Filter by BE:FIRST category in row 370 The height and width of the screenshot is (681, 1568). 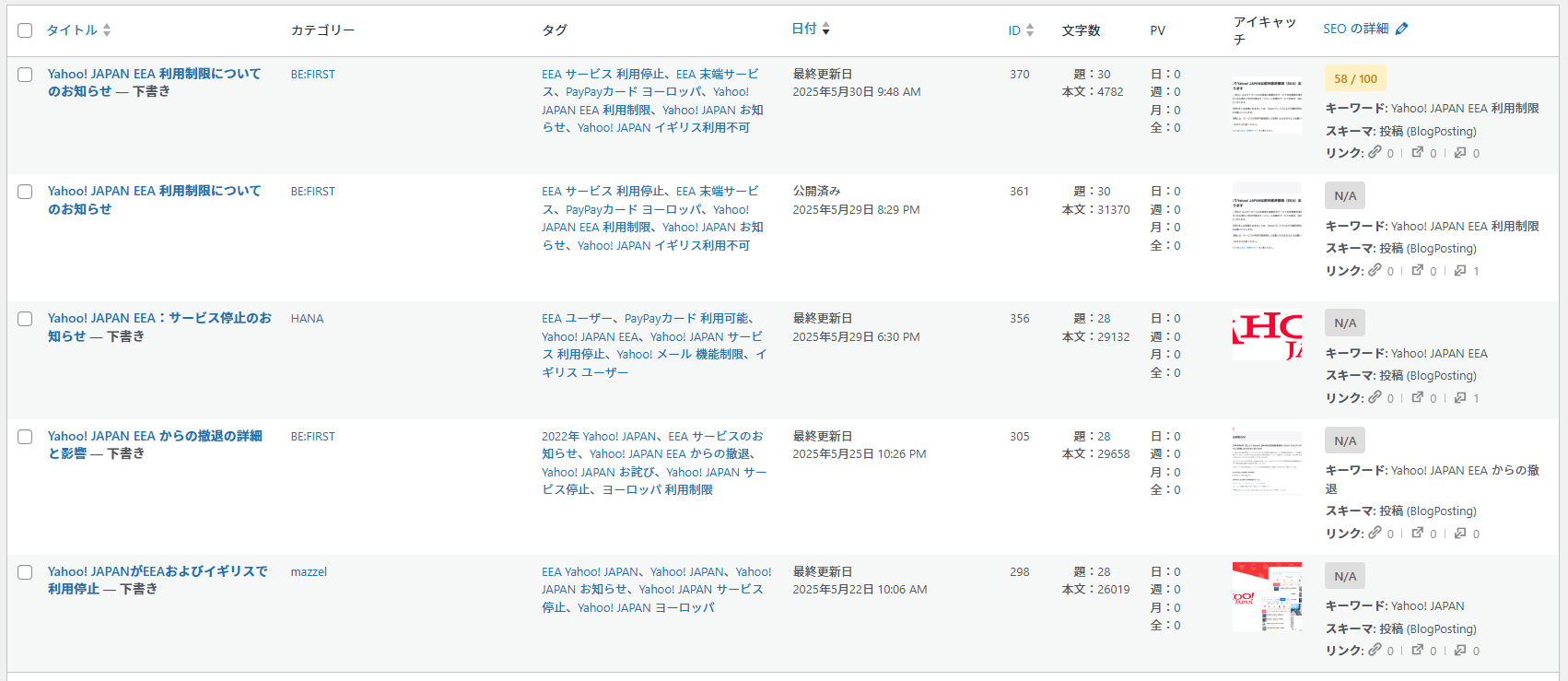point(313,75)
